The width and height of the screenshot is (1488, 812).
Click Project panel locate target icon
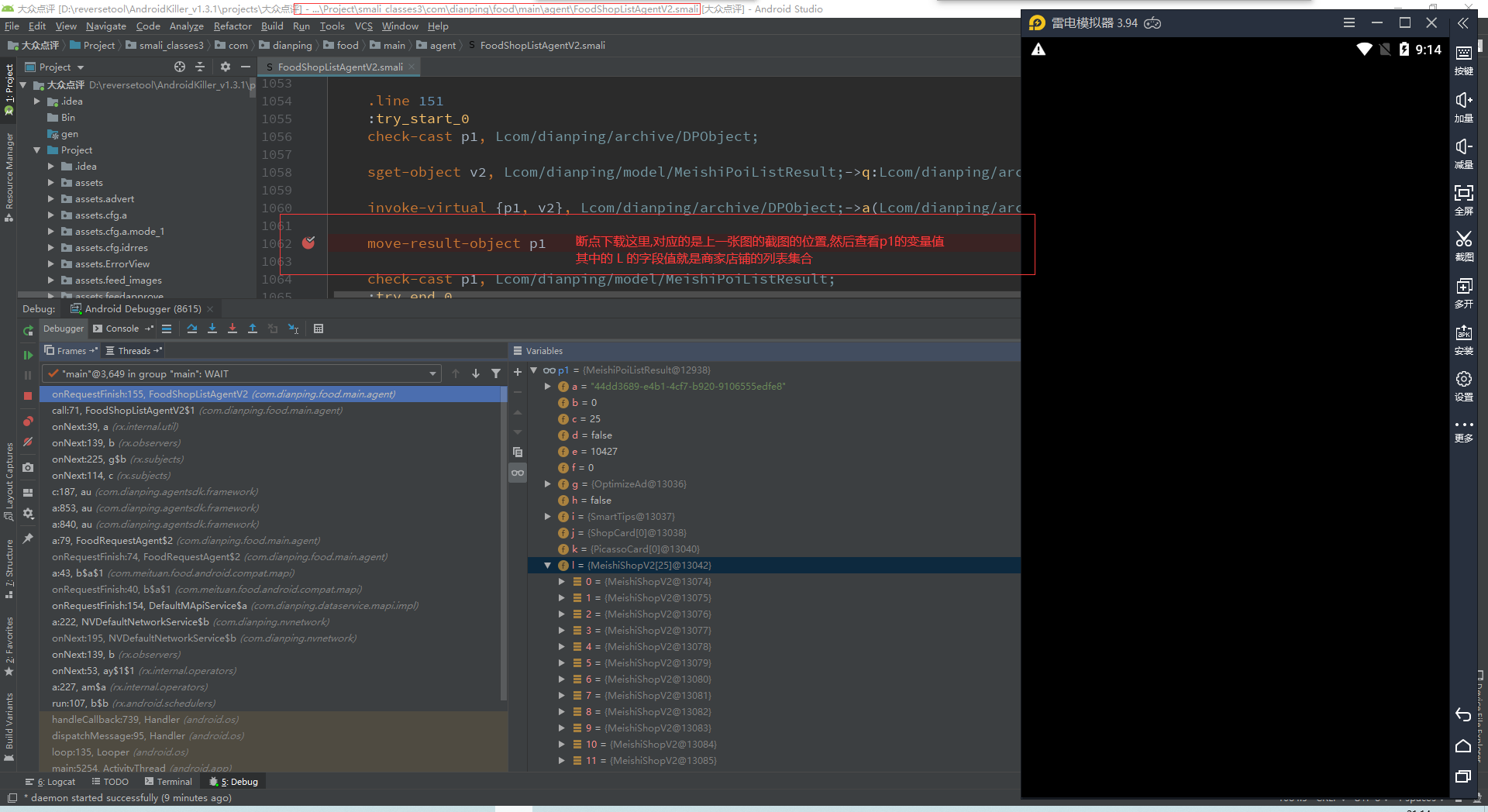[180, 67]
